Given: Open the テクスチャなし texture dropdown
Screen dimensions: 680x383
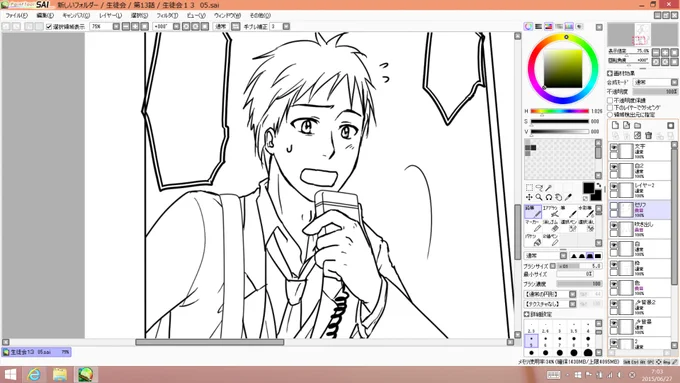Looking at the screenshot, I should tap(572, 304).
